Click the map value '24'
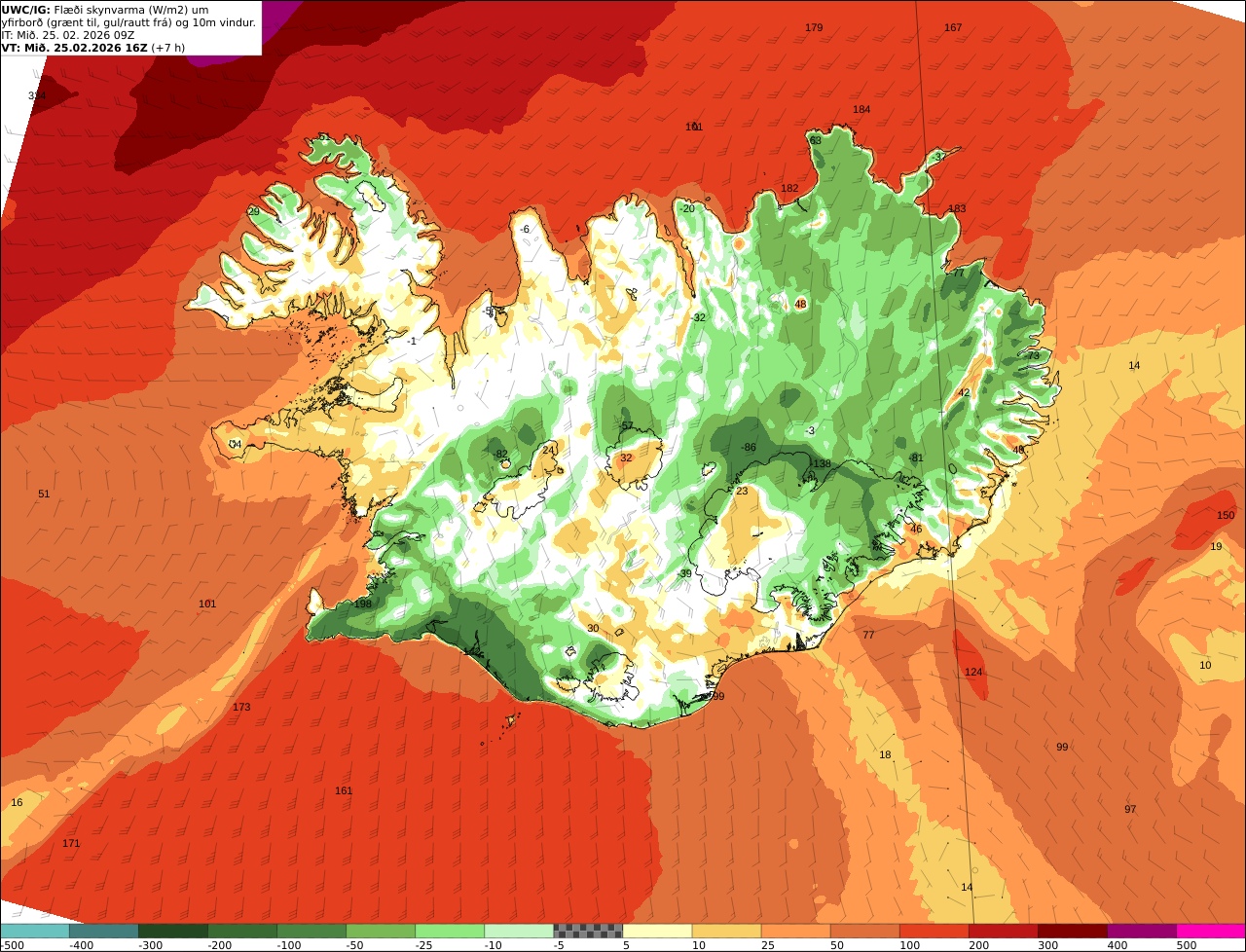1246x952 pixels. pos(548,450)
